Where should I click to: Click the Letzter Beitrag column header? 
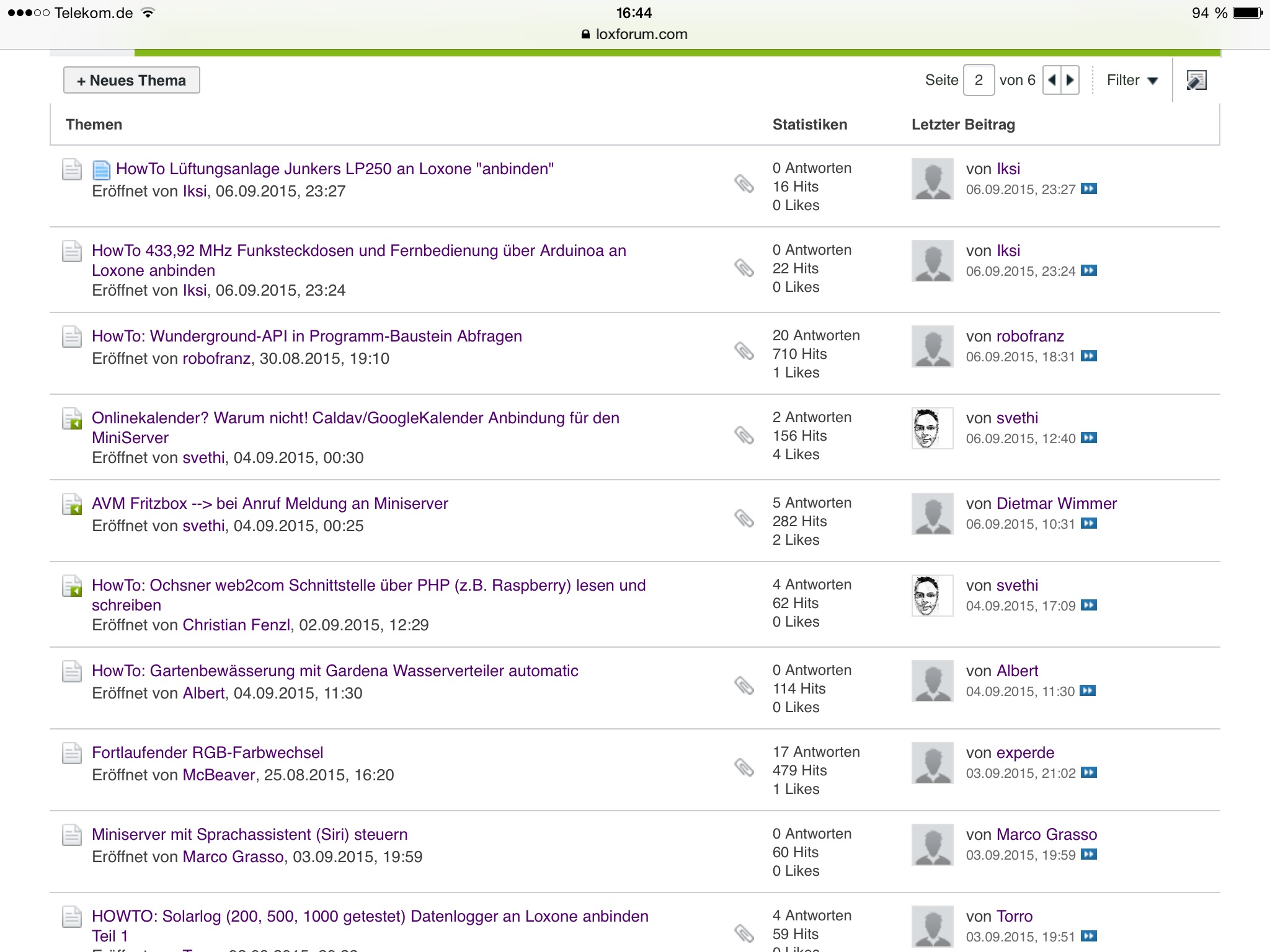pyautogui.click(x=963, y=125)
